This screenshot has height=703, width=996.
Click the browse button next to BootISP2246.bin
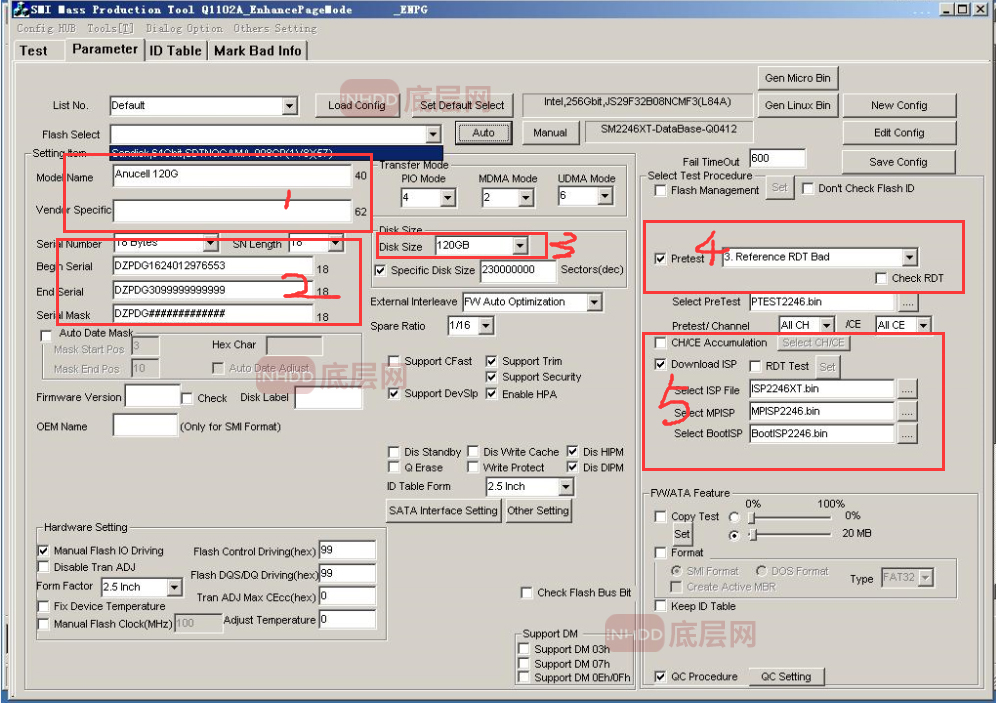pyautogui.click(x=907, y=434)
